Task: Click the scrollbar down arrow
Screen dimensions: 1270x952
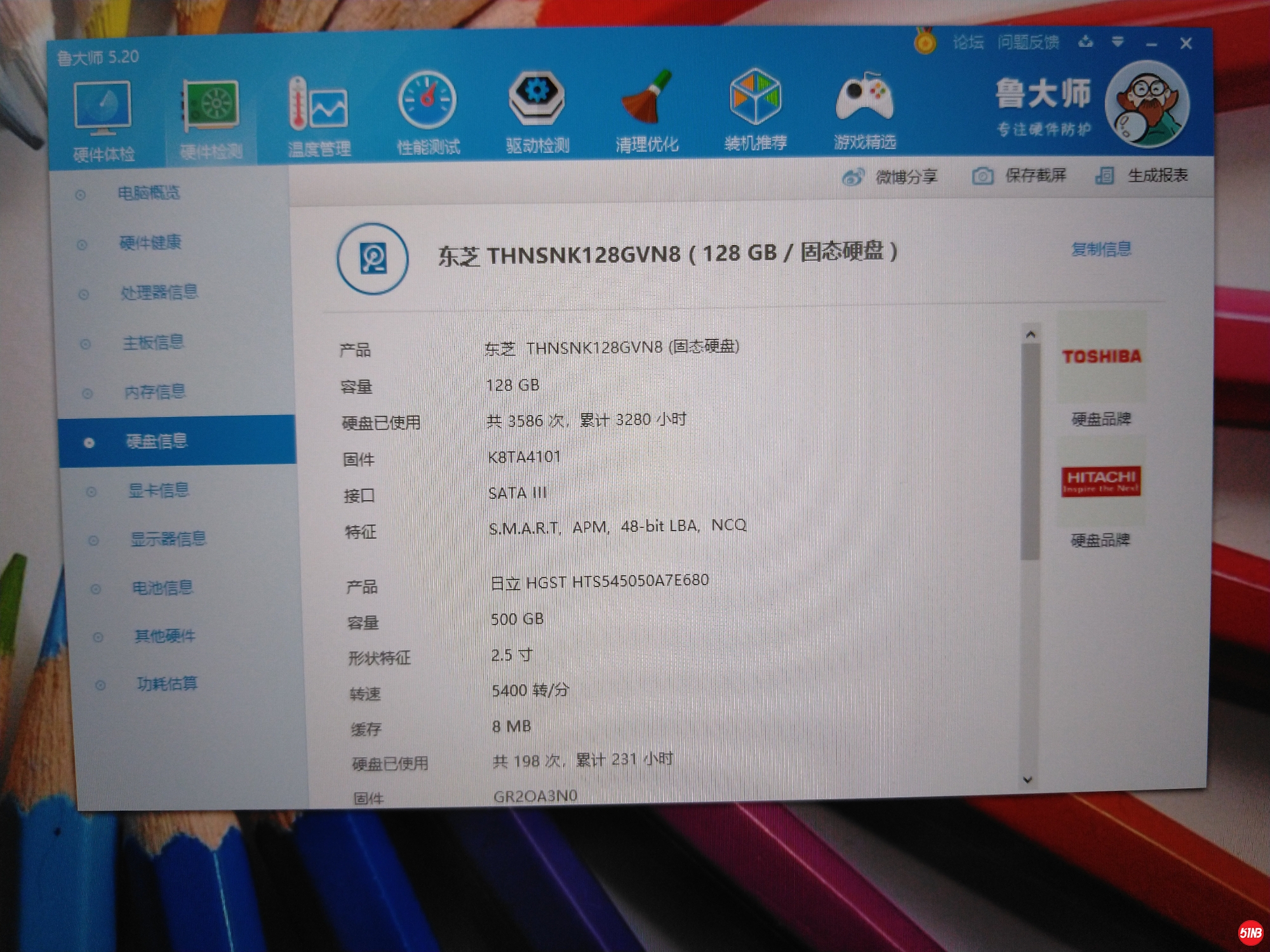Action: click(1028, 779)
